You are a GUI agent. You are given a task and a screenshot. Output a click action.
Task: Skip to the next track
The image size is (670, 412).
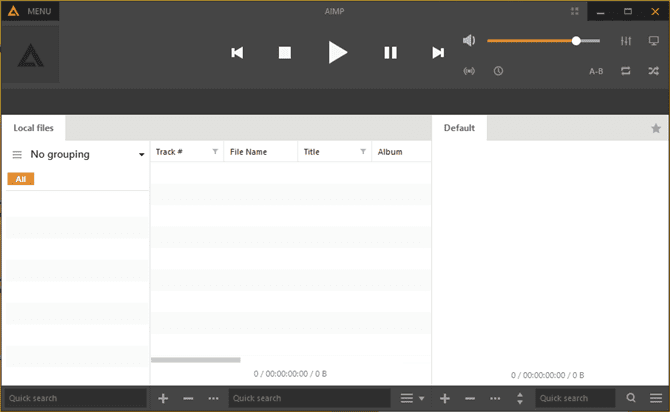(x=438, y=53)
